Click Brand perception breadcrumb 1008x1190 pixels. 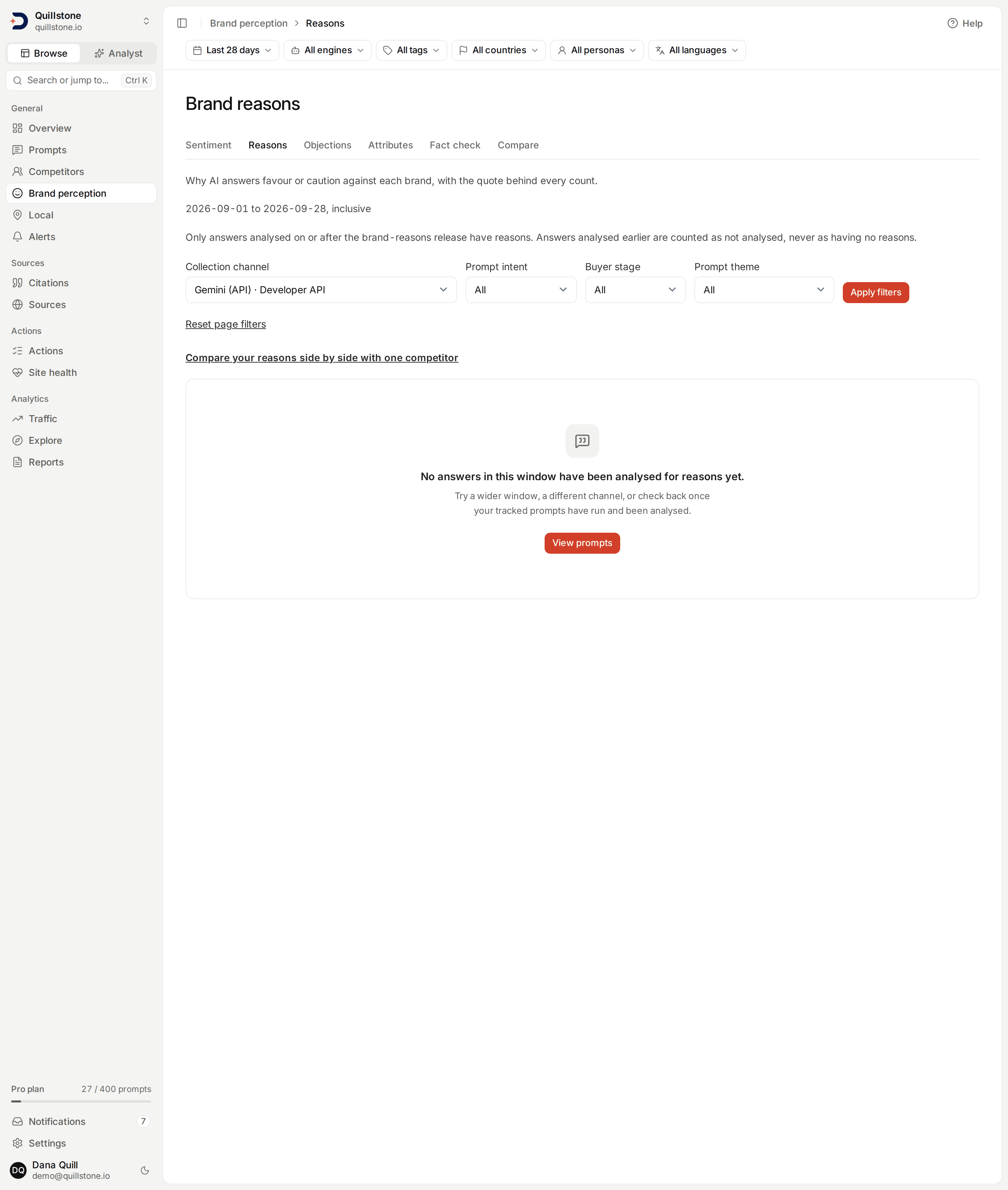(248, 23)
